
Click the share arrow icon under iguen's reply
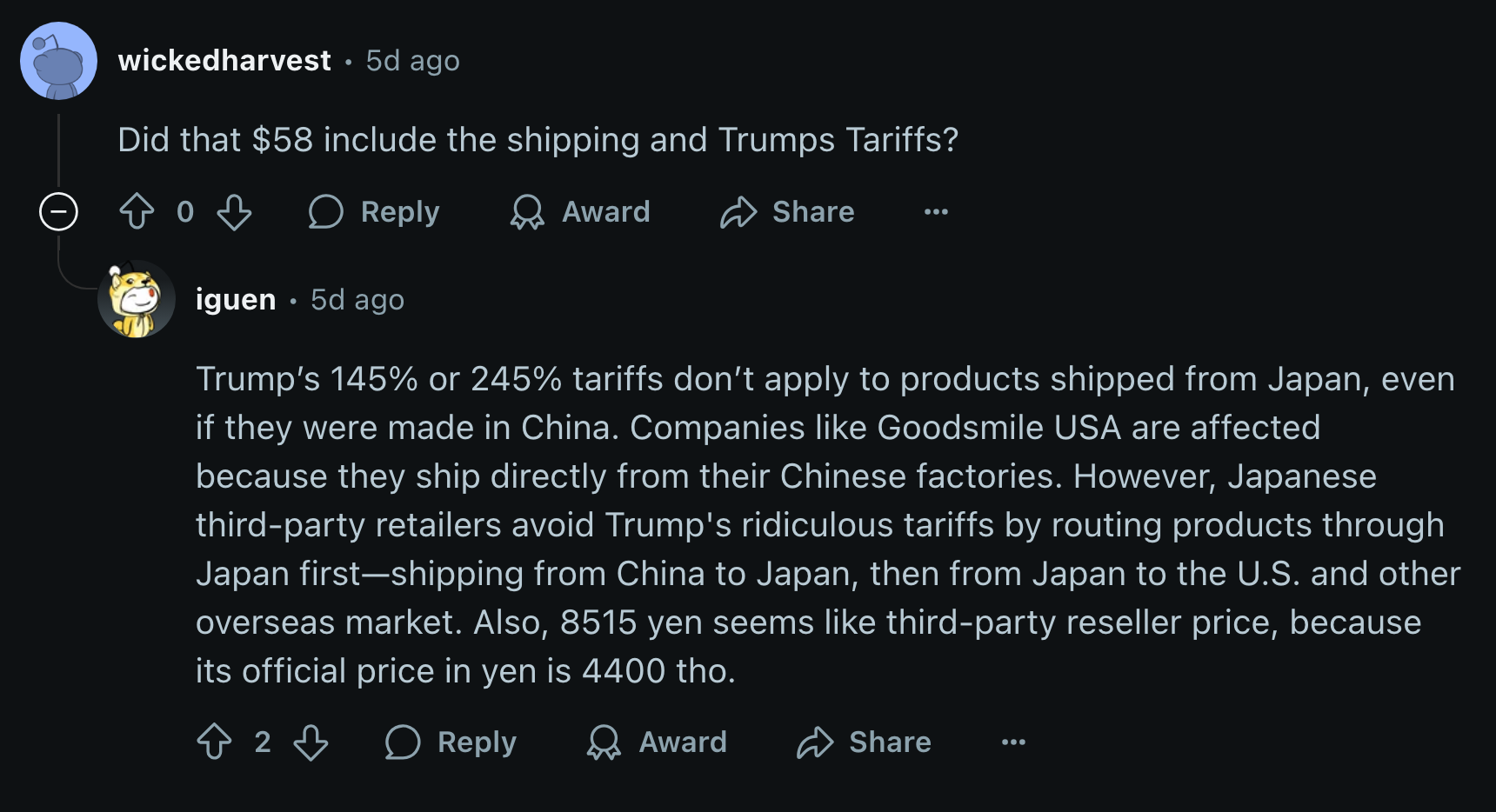pyautogui.click(x=815, y=742)
